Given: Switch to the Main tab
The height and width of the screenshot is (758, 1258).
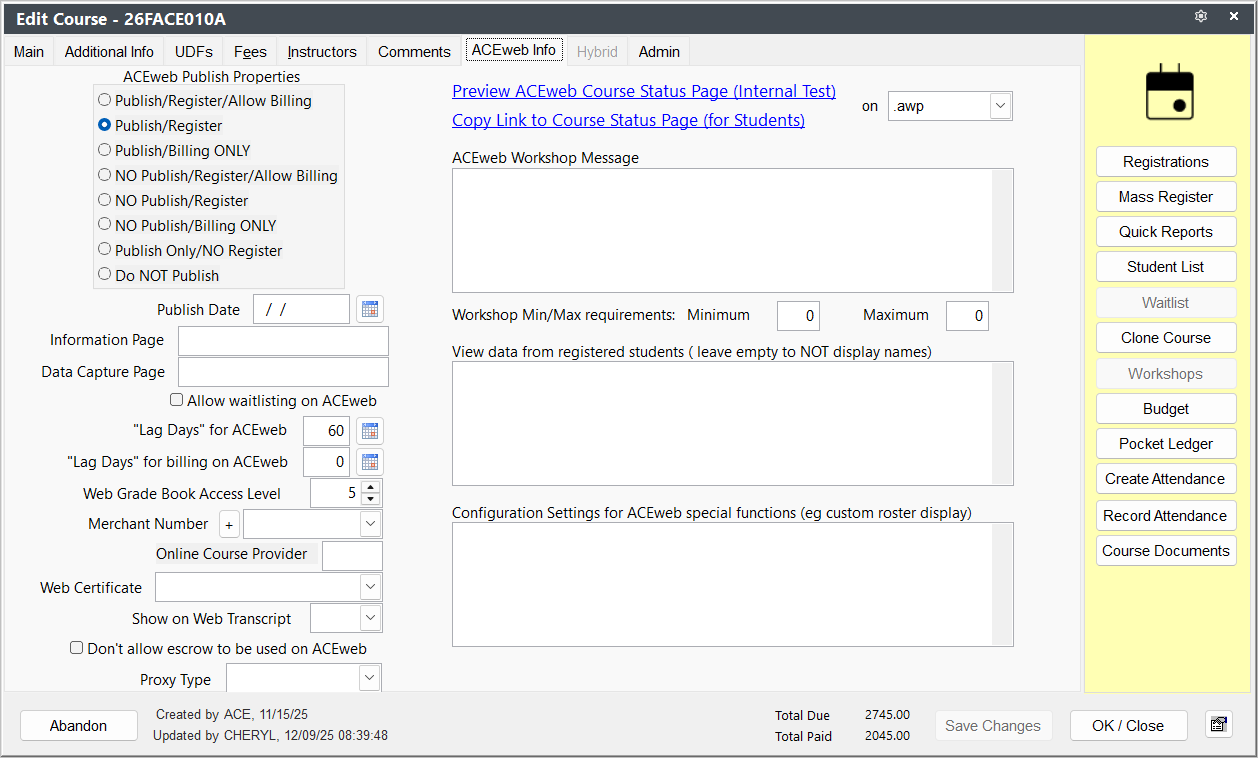Looking at the screenshot, I should pos(29,51).
